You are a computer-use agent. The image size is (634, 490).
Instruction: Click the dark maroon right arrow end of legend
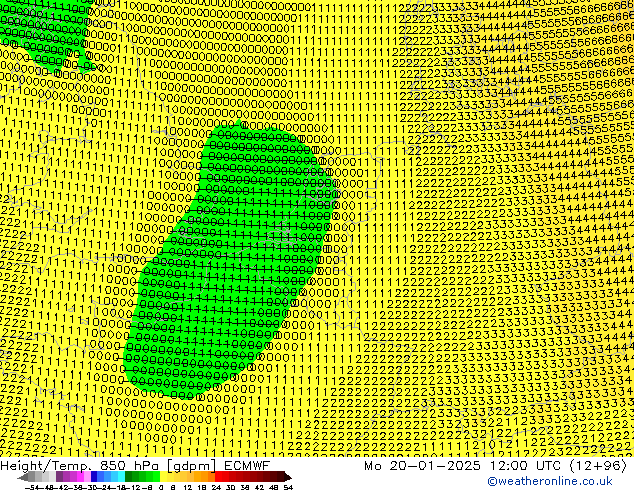(288, 477)
